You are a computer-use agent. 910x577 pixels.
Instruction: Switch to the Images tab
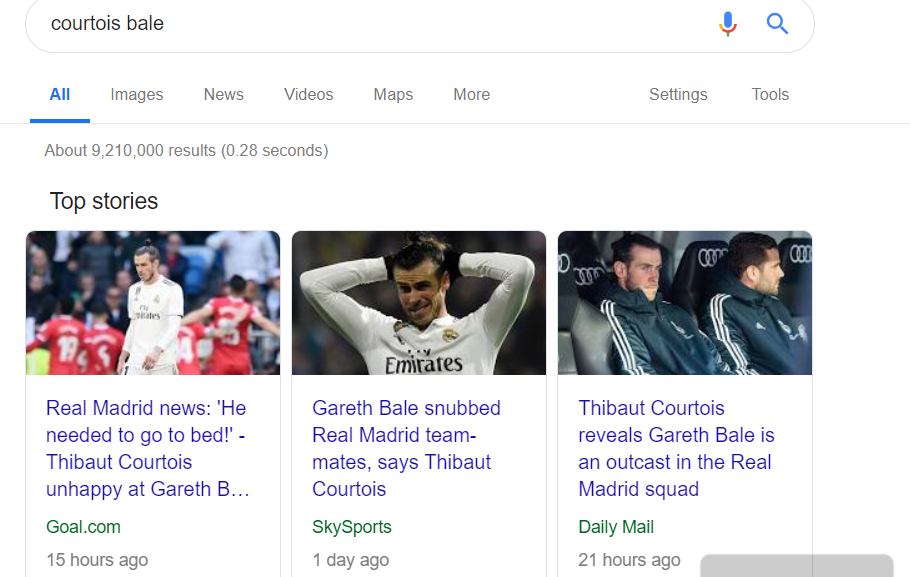pos(137,95)
